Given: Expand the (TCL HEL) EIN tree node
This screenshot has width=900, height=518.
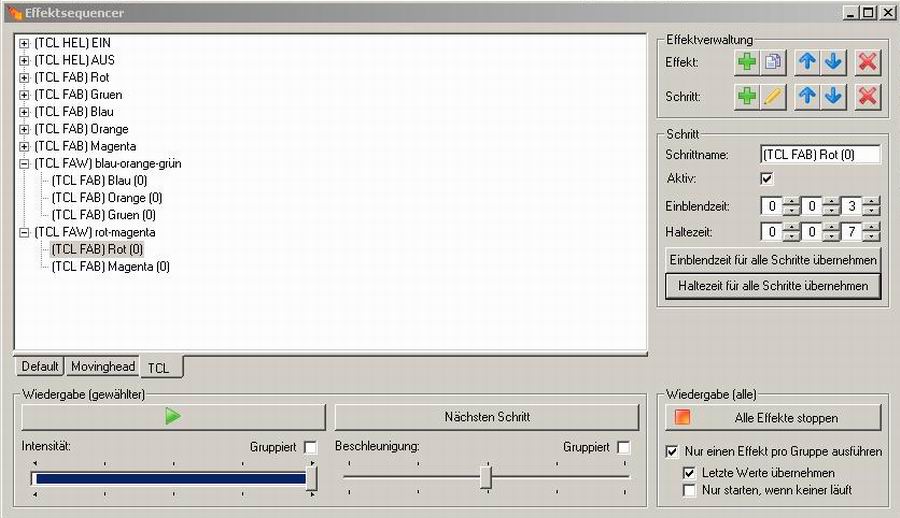Looking at the screenshot, I should 24,43.
